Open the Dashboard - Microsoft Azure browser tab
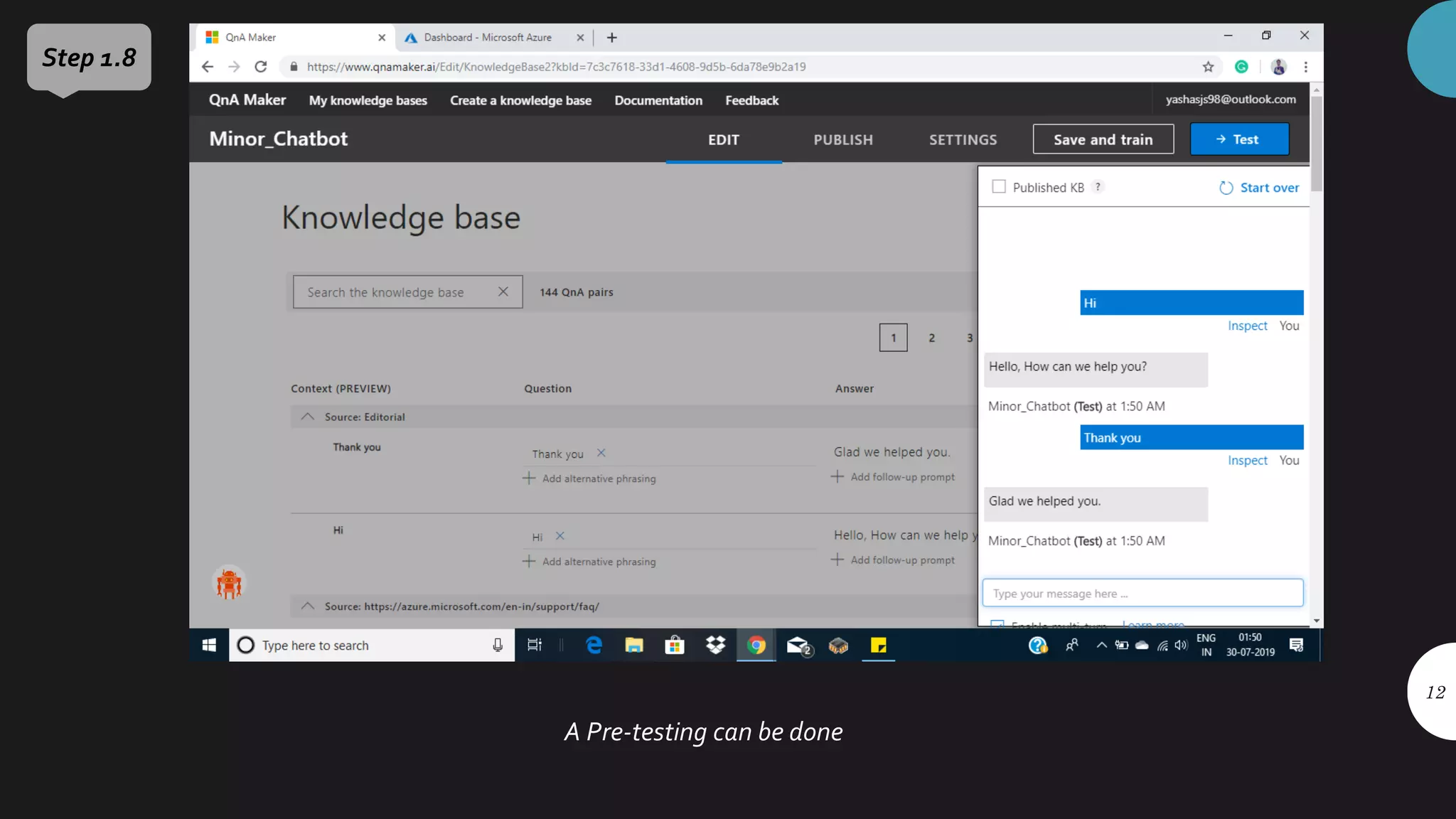This screenshot has width=1456, height=819. pyautogui.click(x=488, y=38)
